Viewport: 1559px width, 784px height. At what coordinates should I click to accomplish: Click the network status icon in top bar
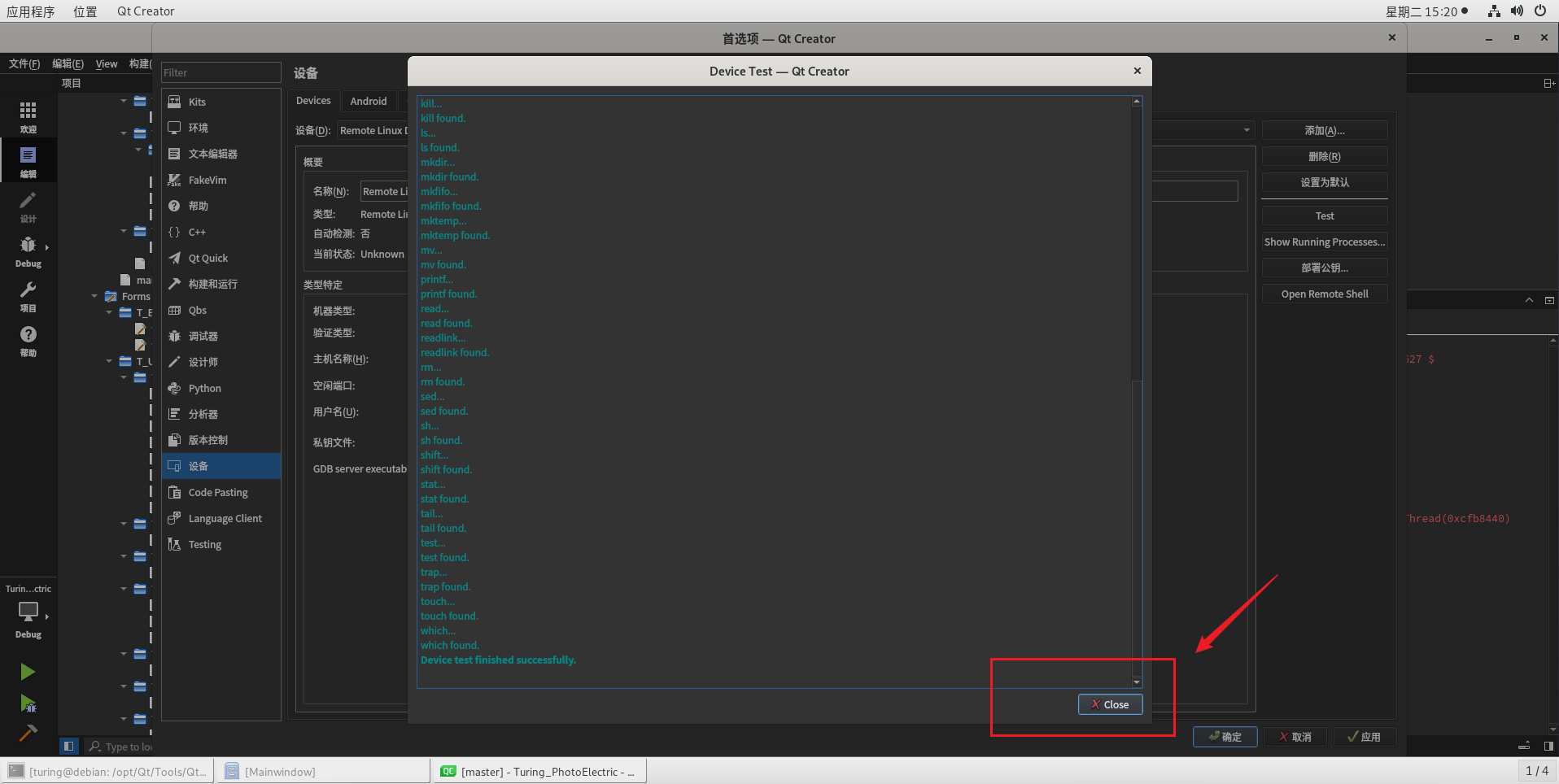click(x=1494, y=11)
